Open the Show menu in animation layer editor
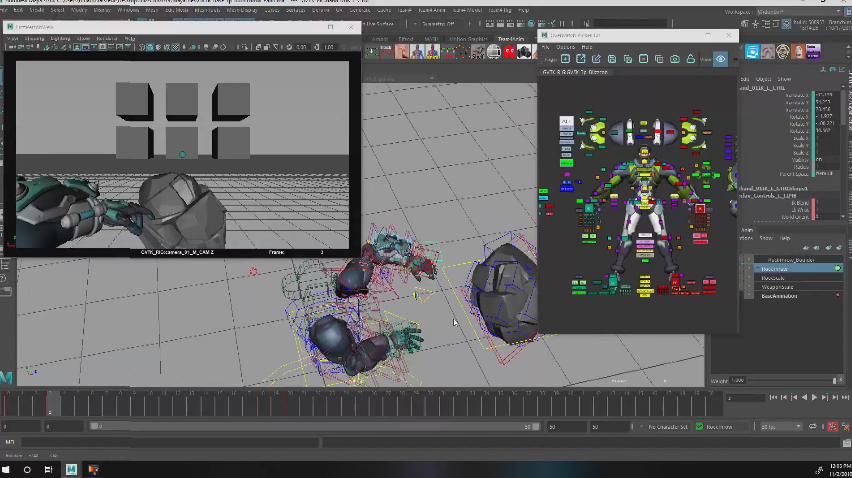Viewport: 852px width, 478px height. (766, 238)
